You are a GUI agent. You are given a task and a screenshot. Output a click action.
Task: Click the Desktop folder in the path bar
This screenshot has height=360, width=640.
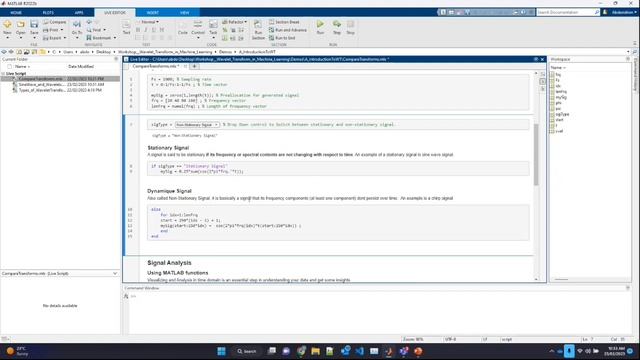pyautogui.click(x=103, y=52)
